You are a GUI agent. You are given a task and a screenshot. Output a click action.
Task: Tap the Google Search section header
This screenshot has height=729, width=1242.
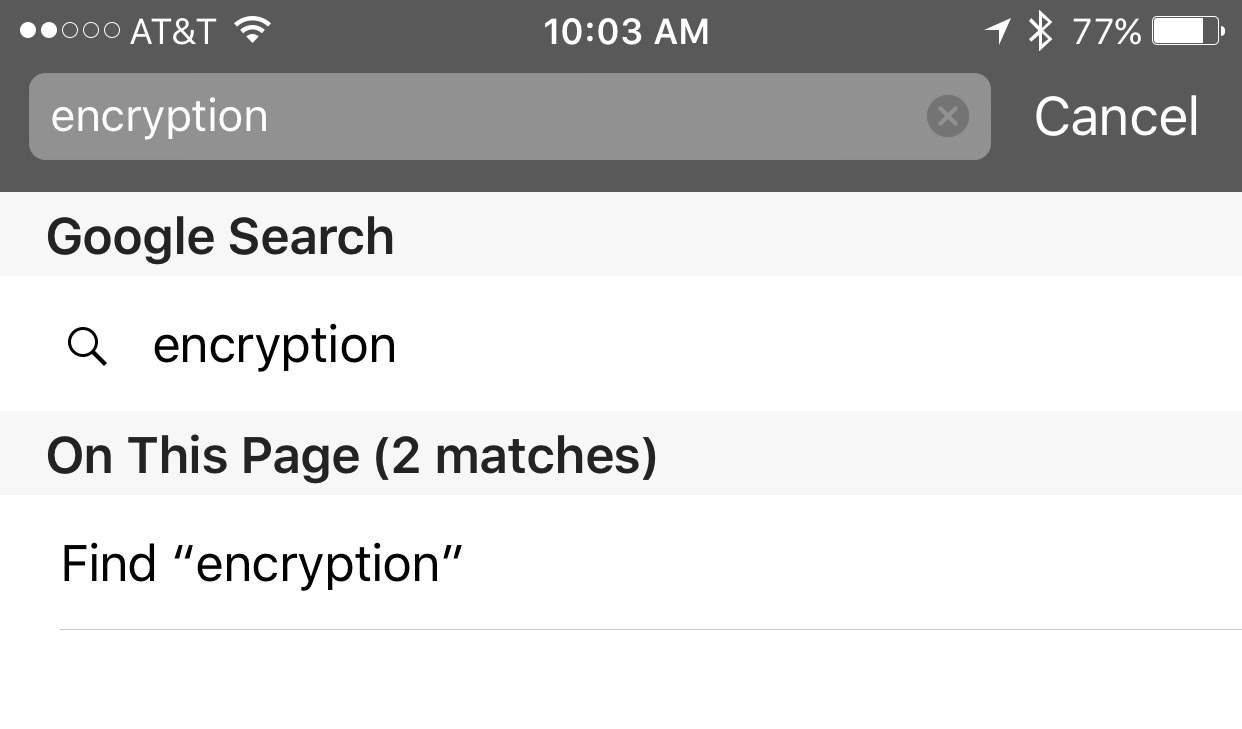[x=220, y=237]
